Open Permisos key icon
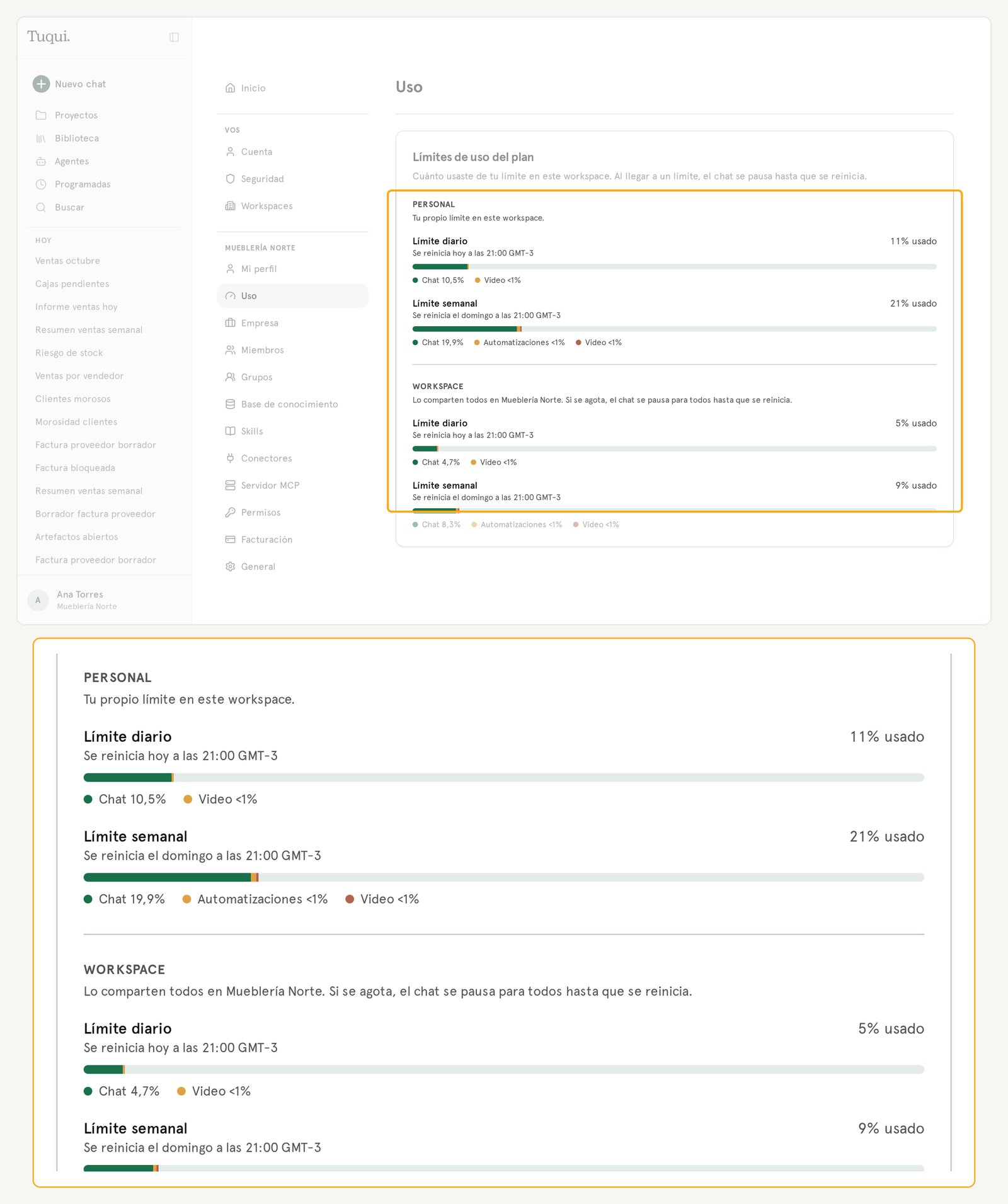Viewport: 1008px width, 1204px height. pos(231,513)
